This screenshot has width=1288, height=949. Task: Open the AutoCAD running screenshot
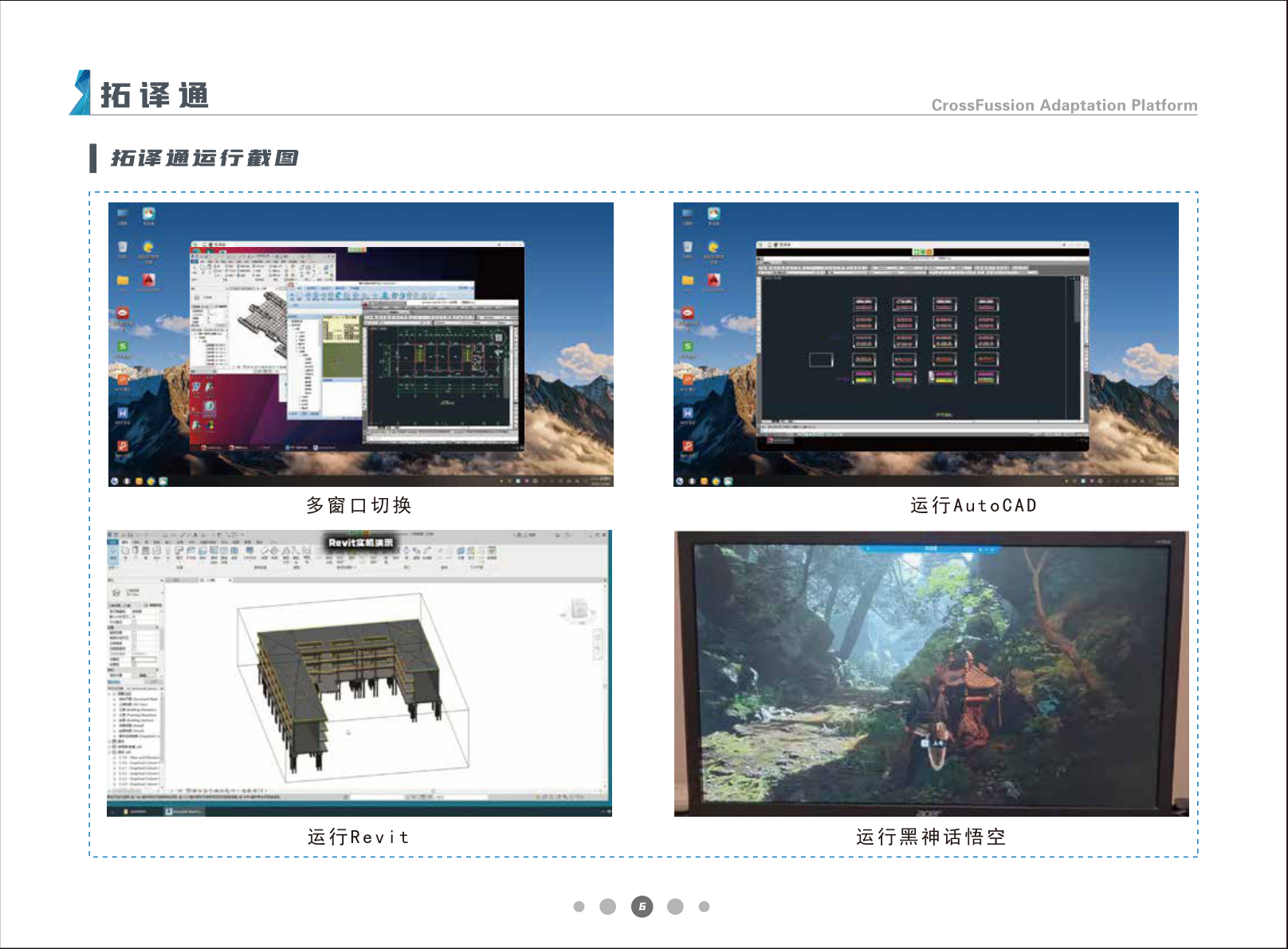926,344
